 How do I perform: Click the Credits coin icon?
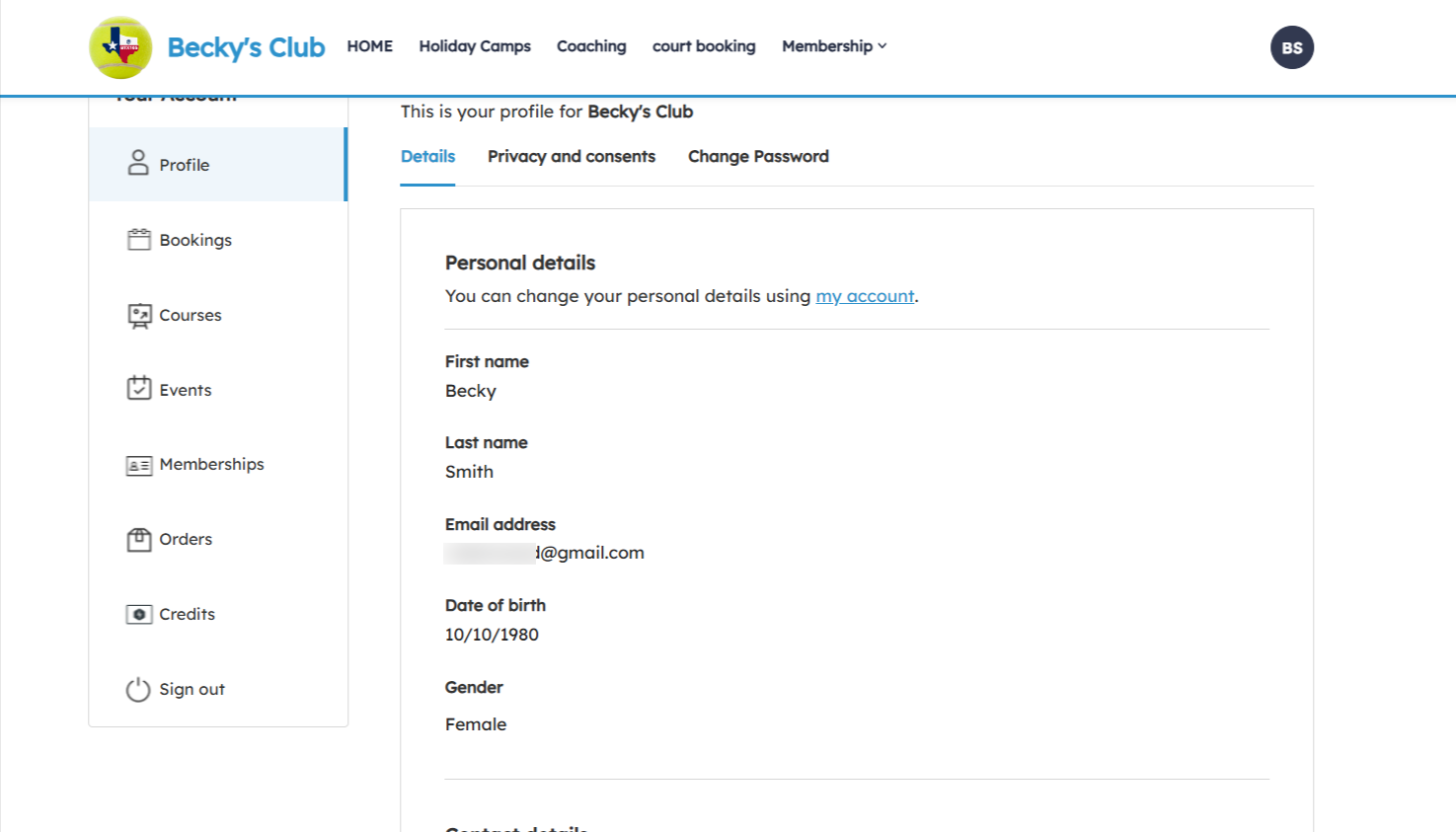pos(139,614)
